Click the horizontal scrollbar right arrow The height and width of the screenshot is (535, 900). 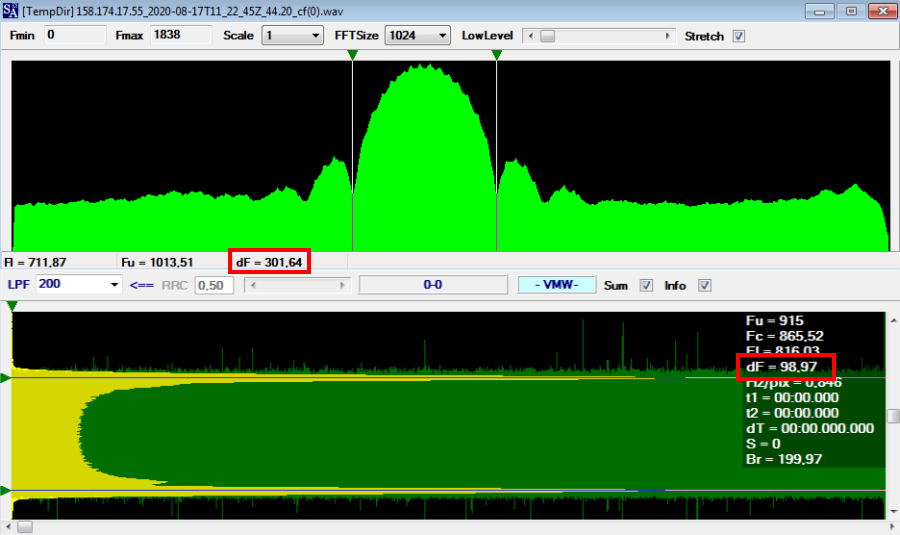pyautogui.click(x=893, y=526)
